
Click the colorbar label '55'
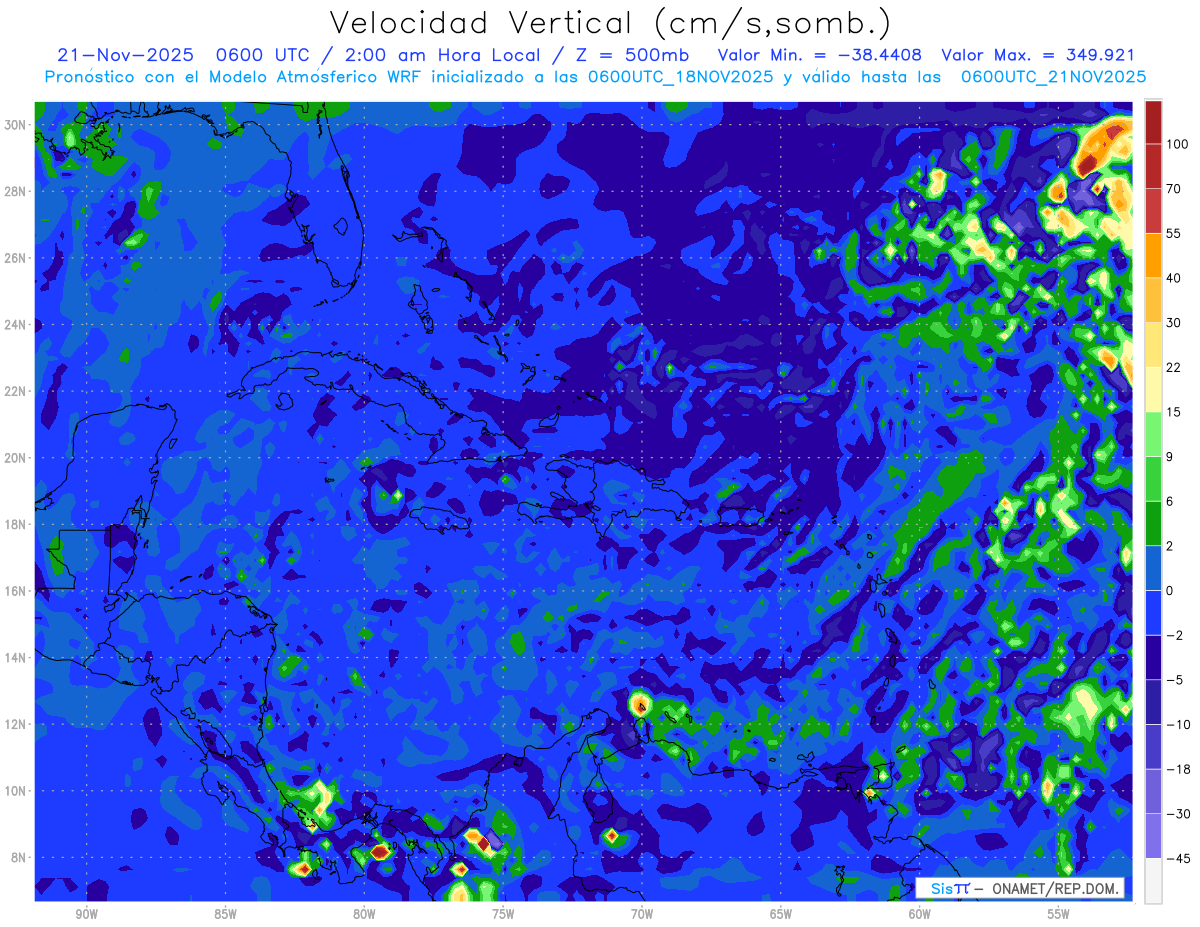click(1173, 233)
